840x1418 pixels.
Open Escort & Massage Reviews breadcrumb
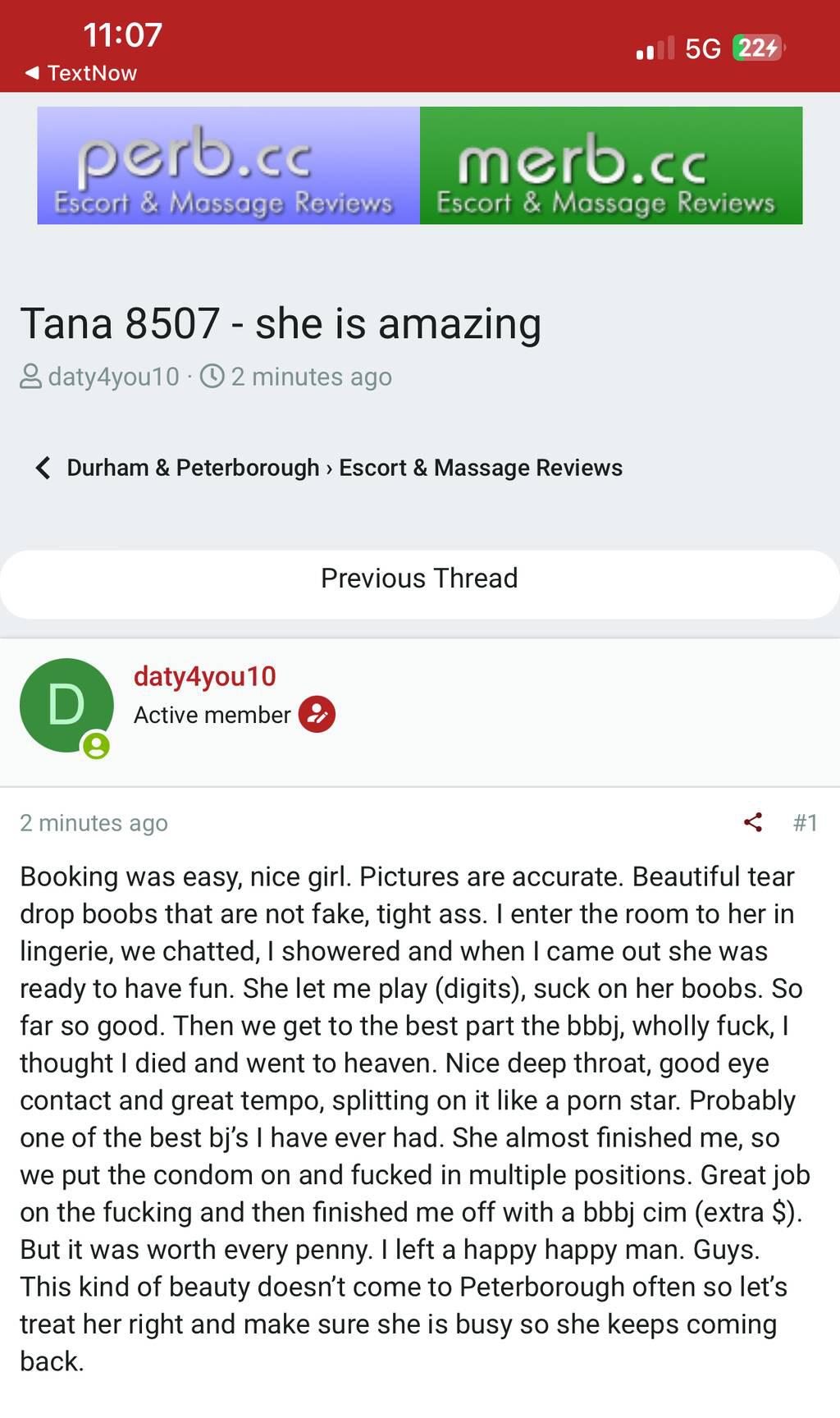pyautogui.click(x=481, y=468)
